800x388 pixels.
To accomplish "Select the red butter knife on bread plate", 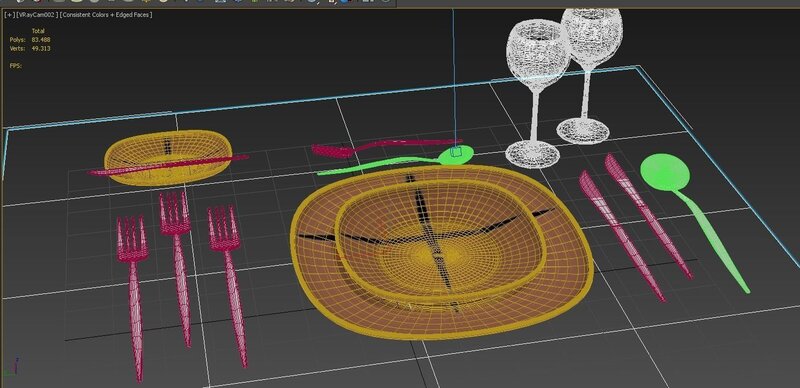I will (168, 165).
